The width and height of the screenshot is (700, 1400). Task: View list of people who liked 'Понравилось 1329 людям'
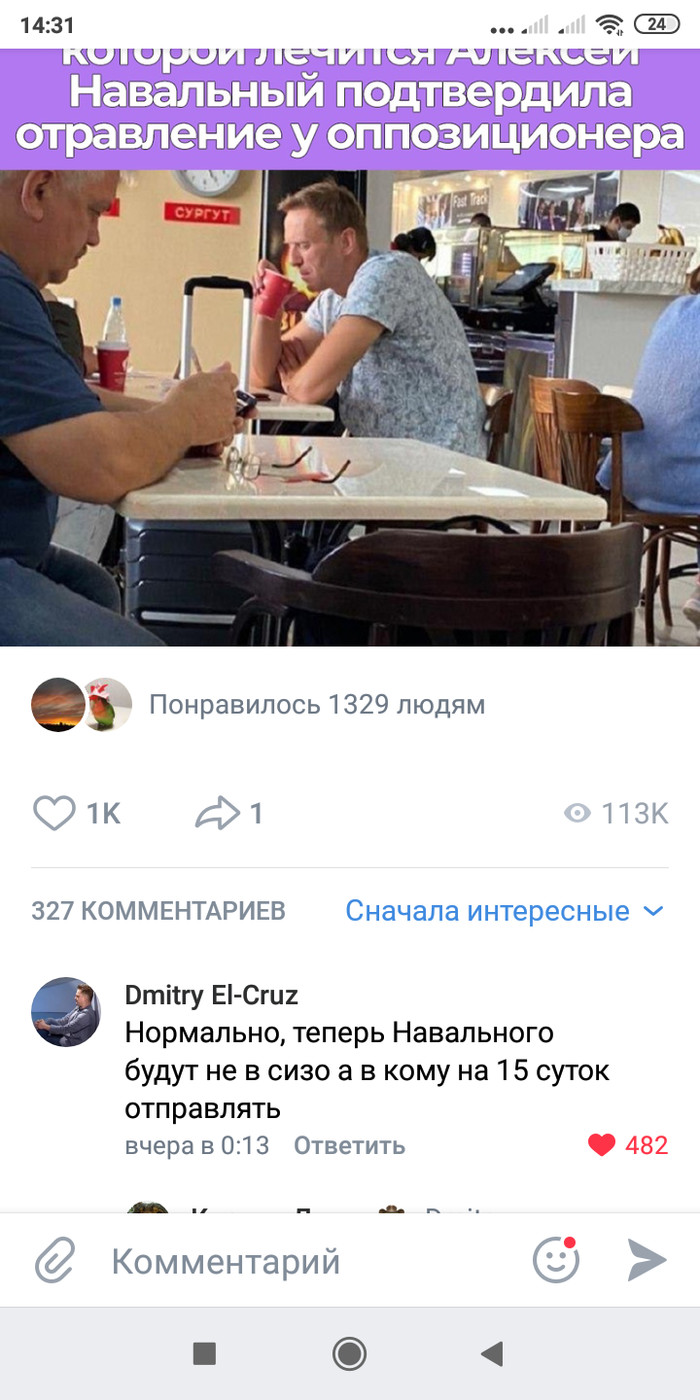point(317,705)
